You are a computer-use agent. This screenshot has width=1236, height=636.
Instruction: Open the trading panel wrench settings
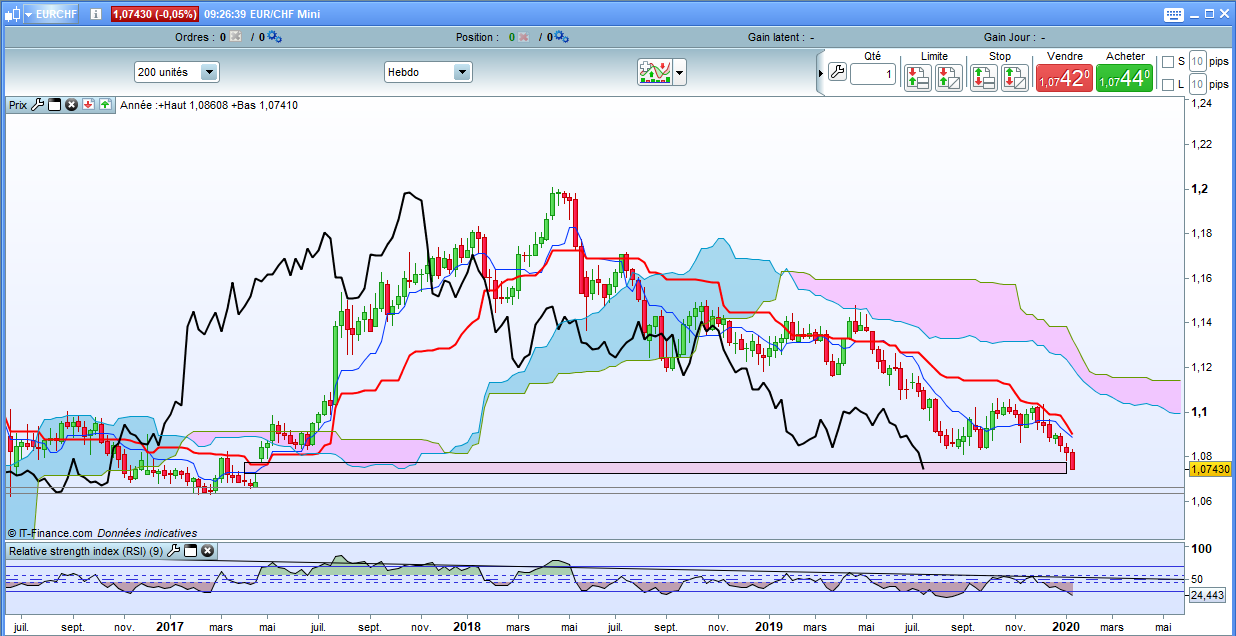[x=838, y=72]
